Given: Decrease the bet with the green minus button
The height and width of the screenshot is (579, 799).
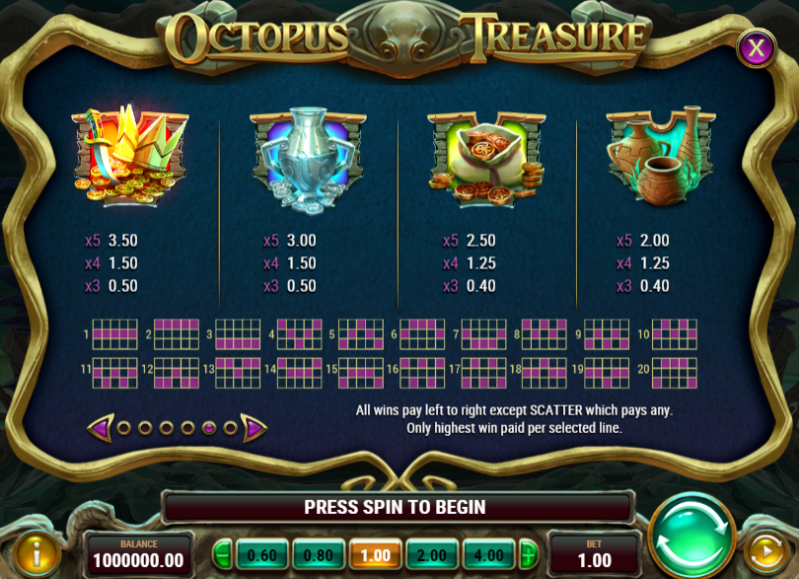Looking at the screenshot, I should [x=222, y=555].
